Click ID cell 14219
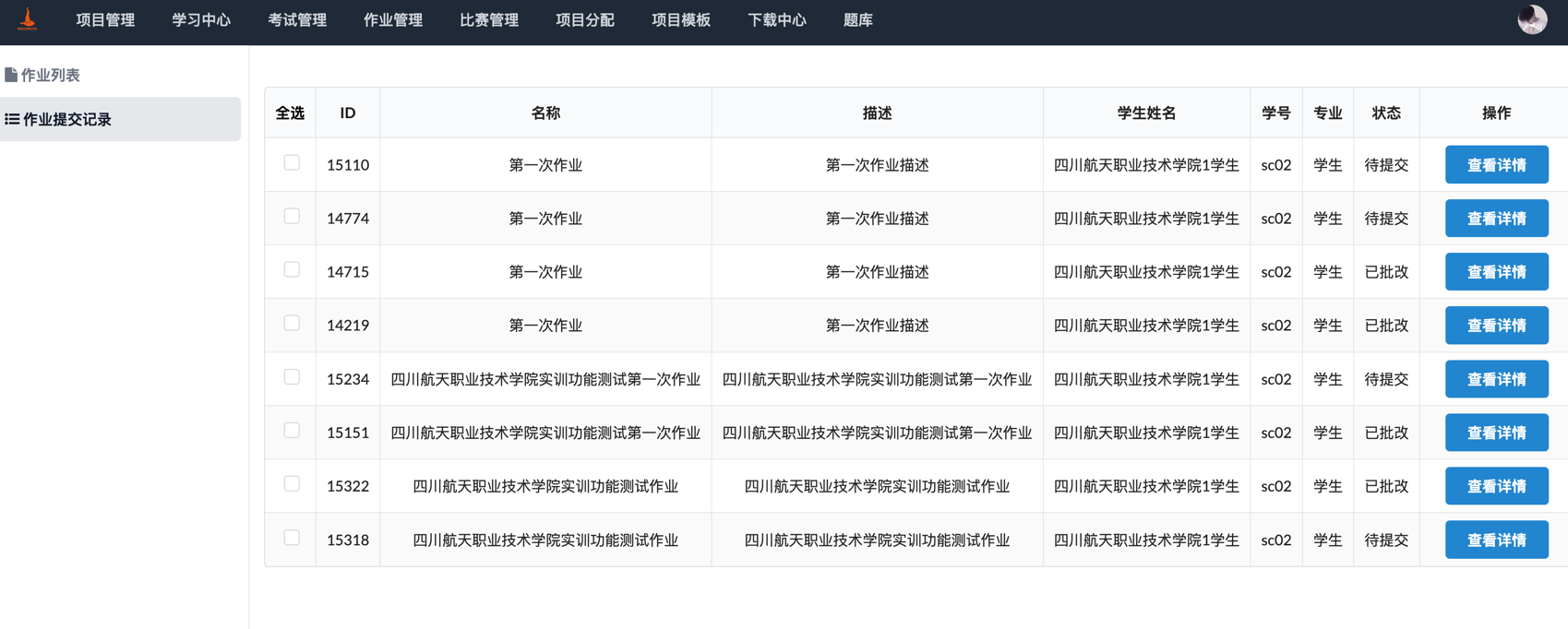This screenshot has width=1568, height=629. (348, 326)
